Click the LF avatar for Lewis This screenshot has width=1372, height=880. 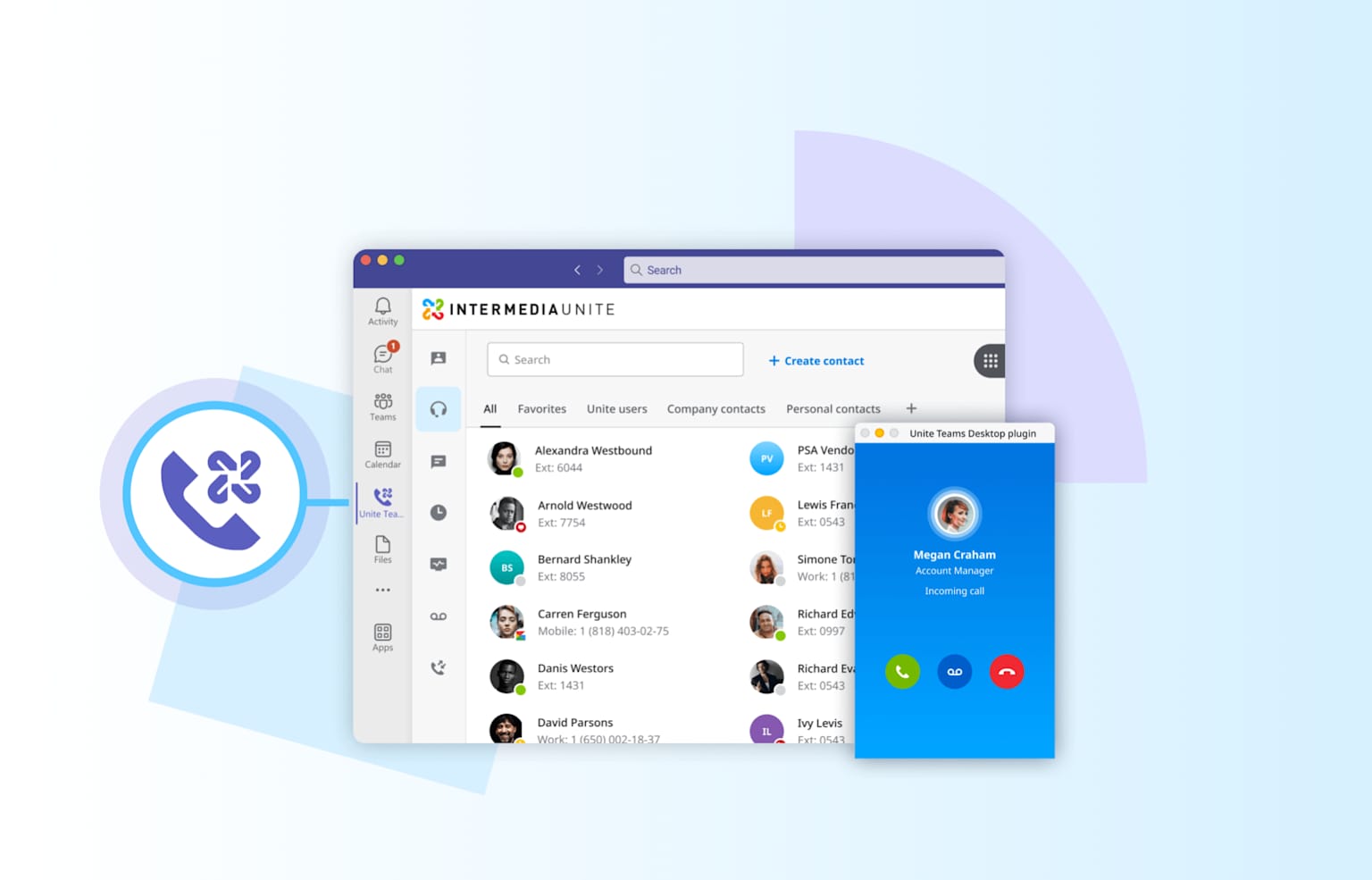766,514
